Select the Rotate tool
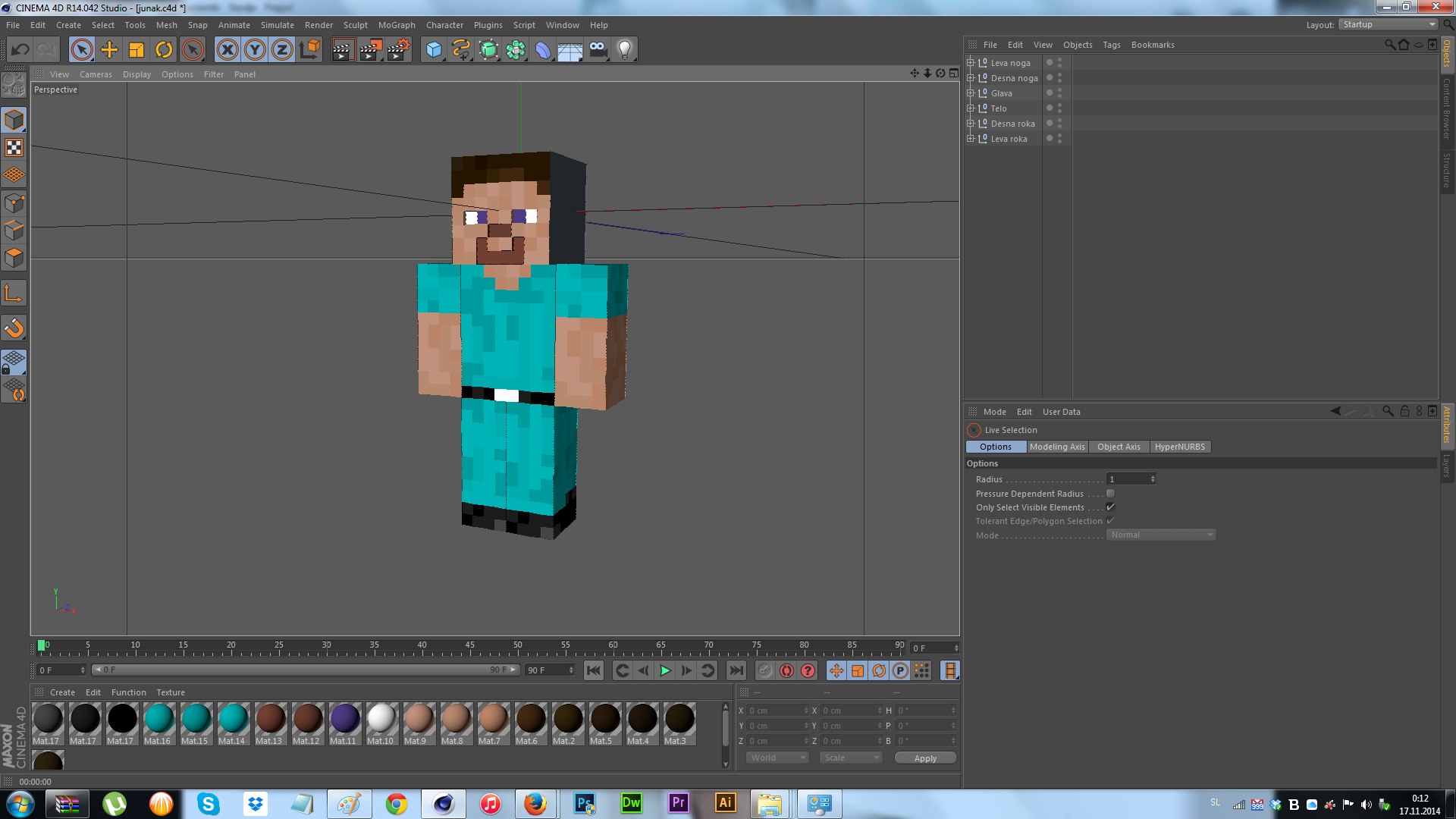This screenshot has width=1456, height=819. click(164, 50)
